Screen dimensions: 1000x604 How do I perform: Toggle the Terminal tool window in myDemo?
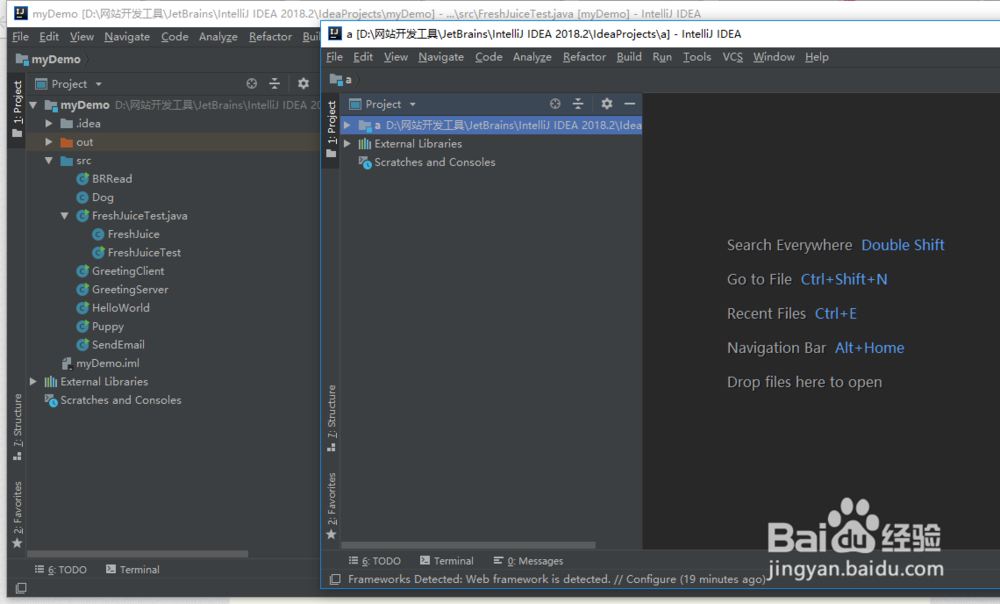(x=133, y=570)
